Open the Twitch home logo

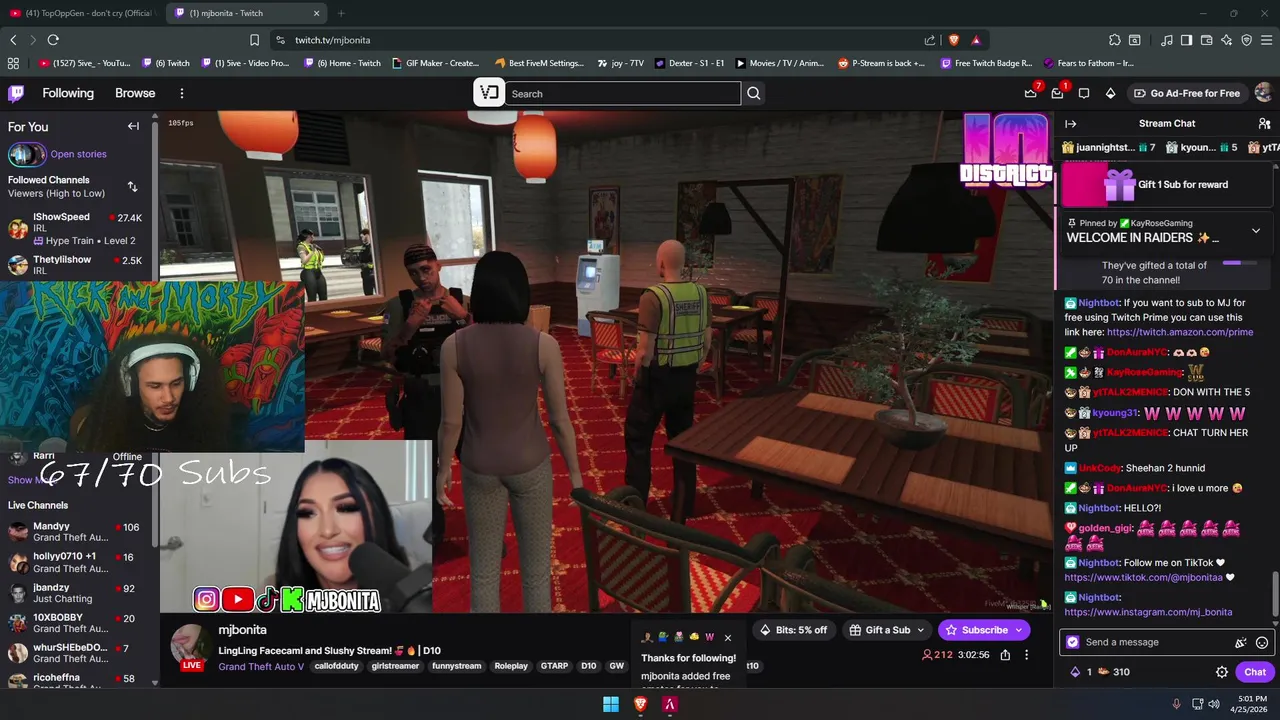pos(16,93)
